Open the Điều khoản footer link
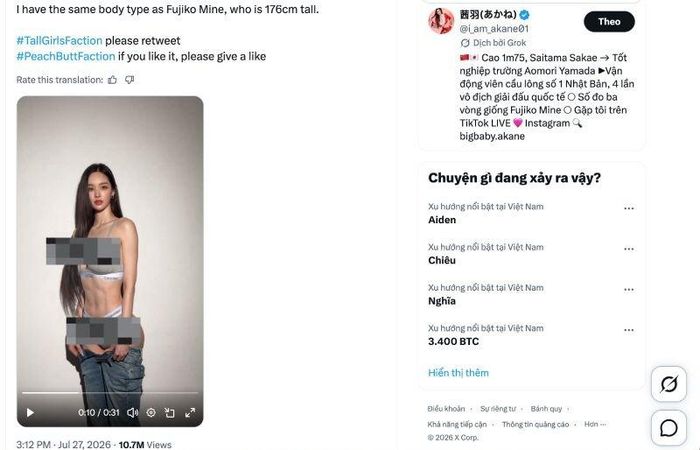Screen dimensions: 700x450 446,408
